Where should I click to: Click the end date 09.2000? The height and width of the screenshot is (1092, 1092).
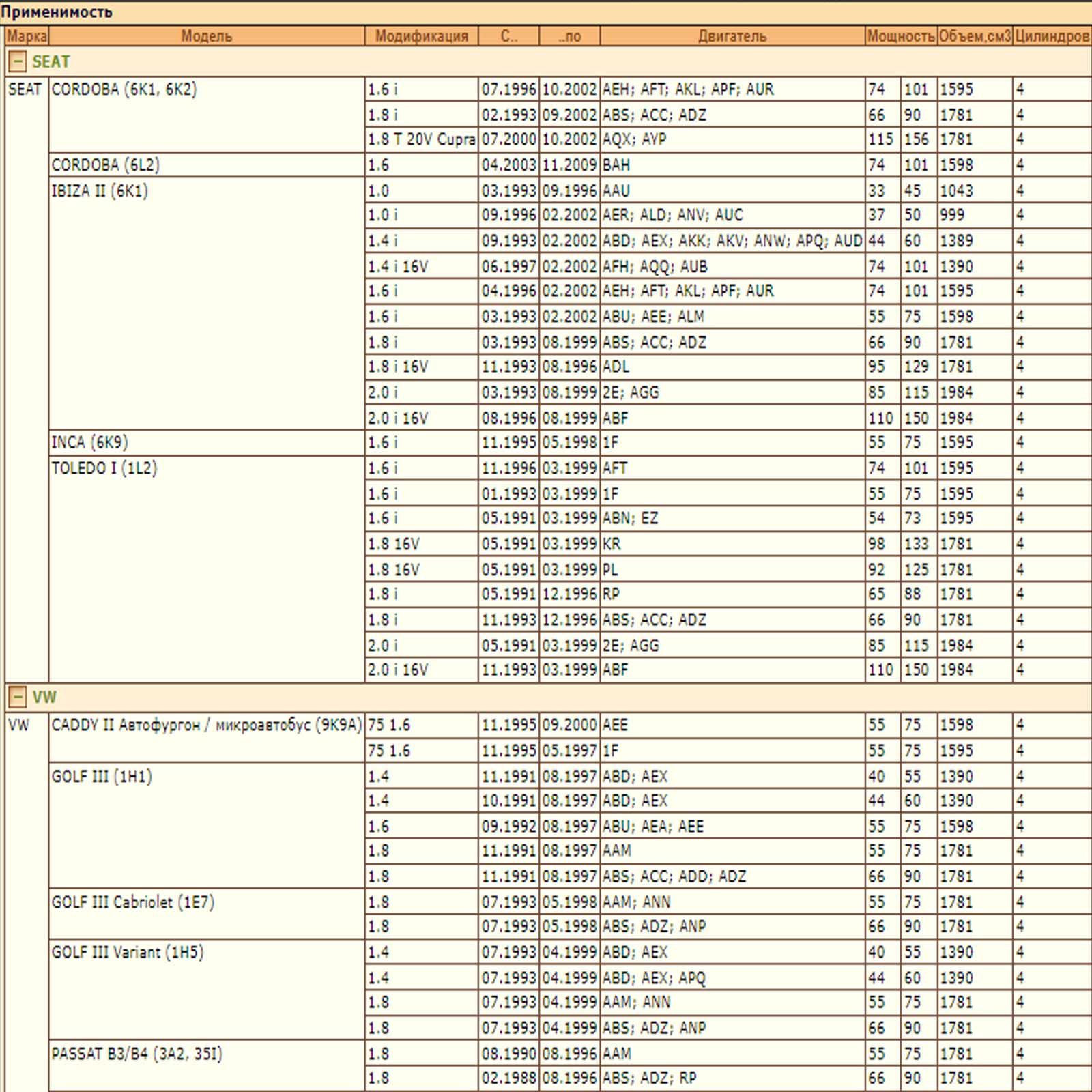tap(570, 725)
